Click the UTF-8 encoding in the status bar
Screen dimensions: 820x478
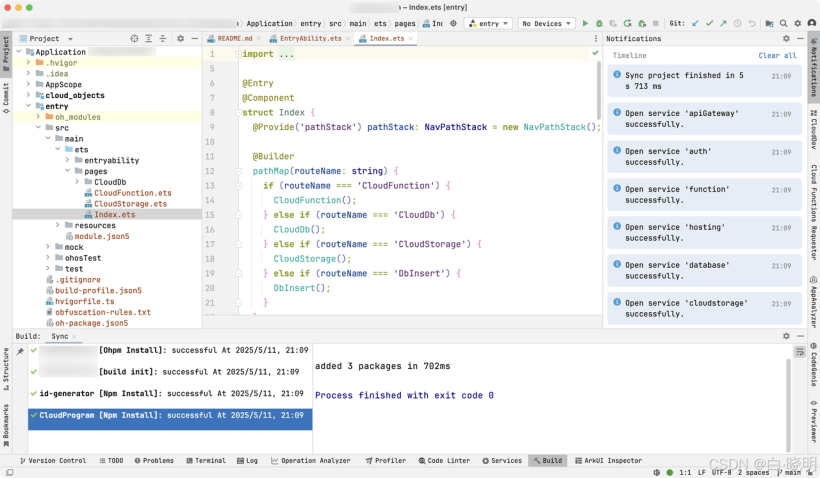click(x=722, y=472)
